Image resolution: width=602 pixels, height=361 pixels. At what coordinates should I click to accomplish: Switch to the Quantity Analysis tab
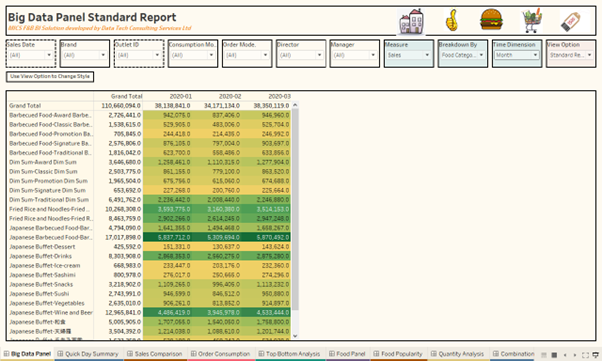tap(458, 354)
